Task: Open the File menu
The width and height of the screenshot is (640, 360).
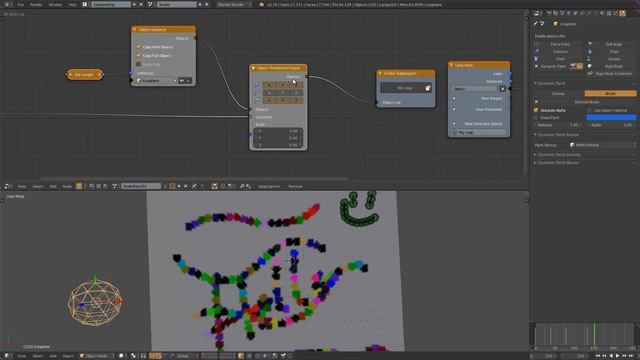Action: pyautogui.click(x=20, y=4)
